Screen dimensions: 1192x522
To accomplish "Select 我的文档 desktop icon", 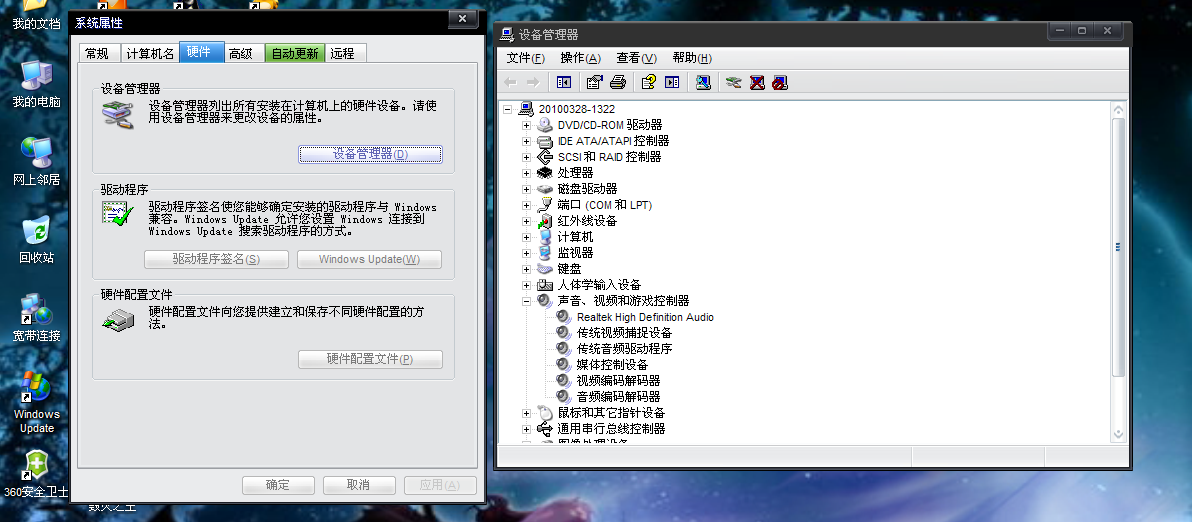I will pyautogui.click(x=36, y=15).
